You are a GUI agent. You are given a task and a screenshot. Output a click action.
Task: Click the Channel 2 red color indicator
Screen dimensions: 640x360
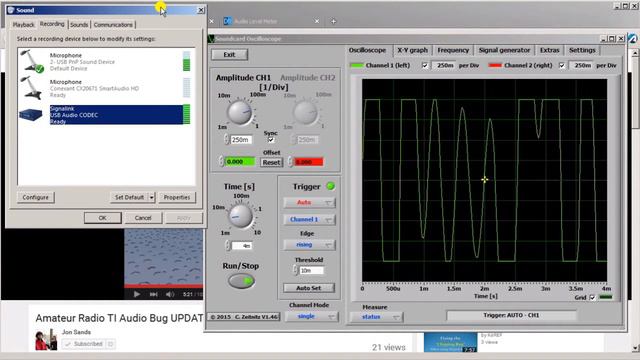tap(495, 65)
